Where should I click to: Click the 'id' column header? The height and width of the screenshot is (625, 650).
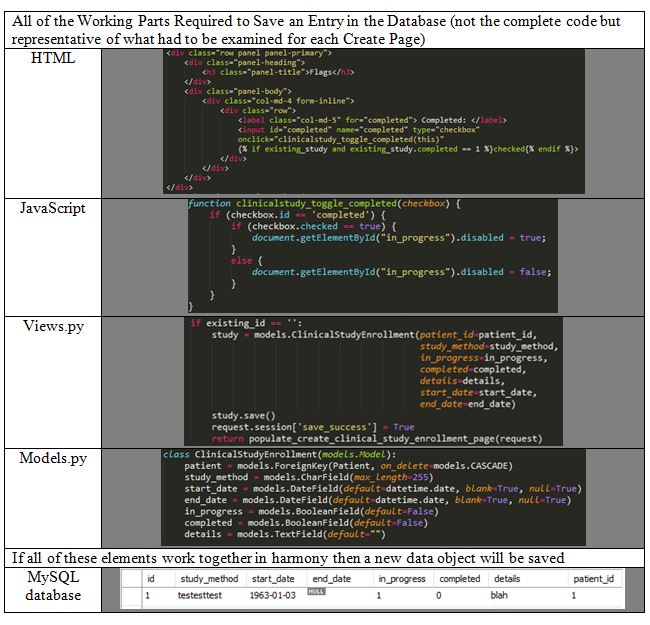(151, 579)
